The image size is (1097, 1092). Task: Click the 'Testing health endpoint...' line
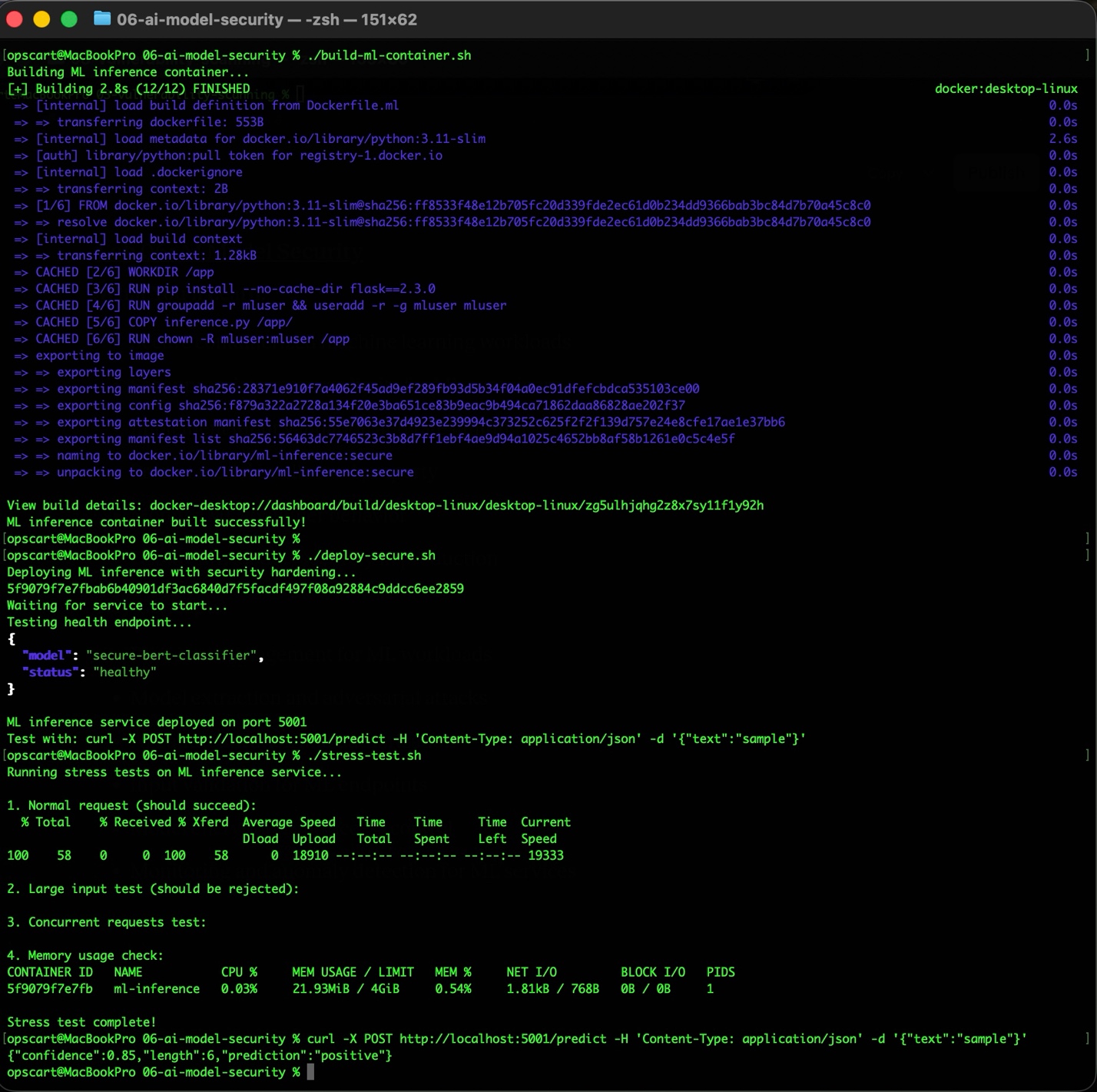pos(100,622)
